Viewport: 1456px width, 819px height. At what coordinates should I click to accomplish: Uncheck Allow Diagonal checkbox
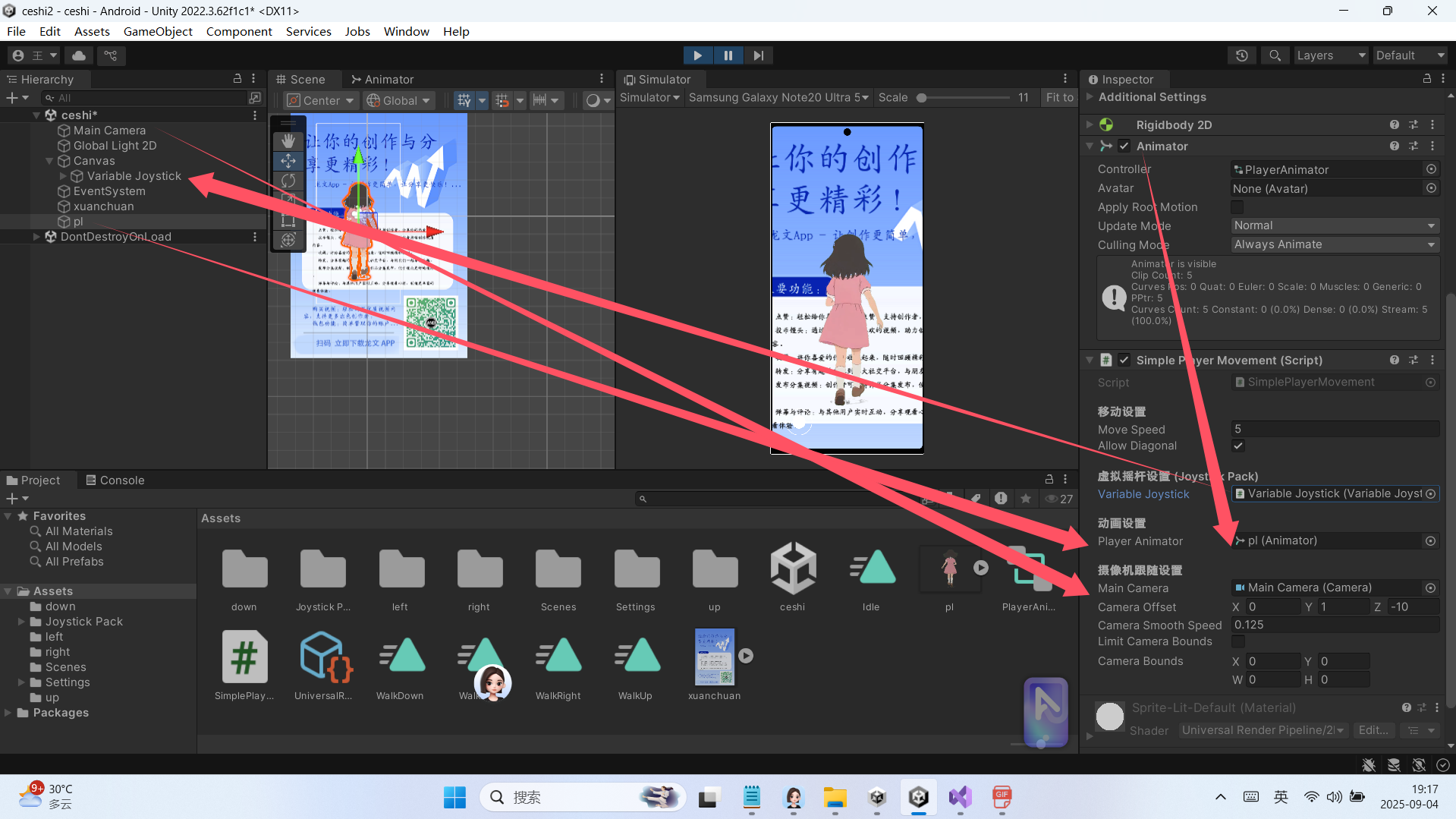1237,446
